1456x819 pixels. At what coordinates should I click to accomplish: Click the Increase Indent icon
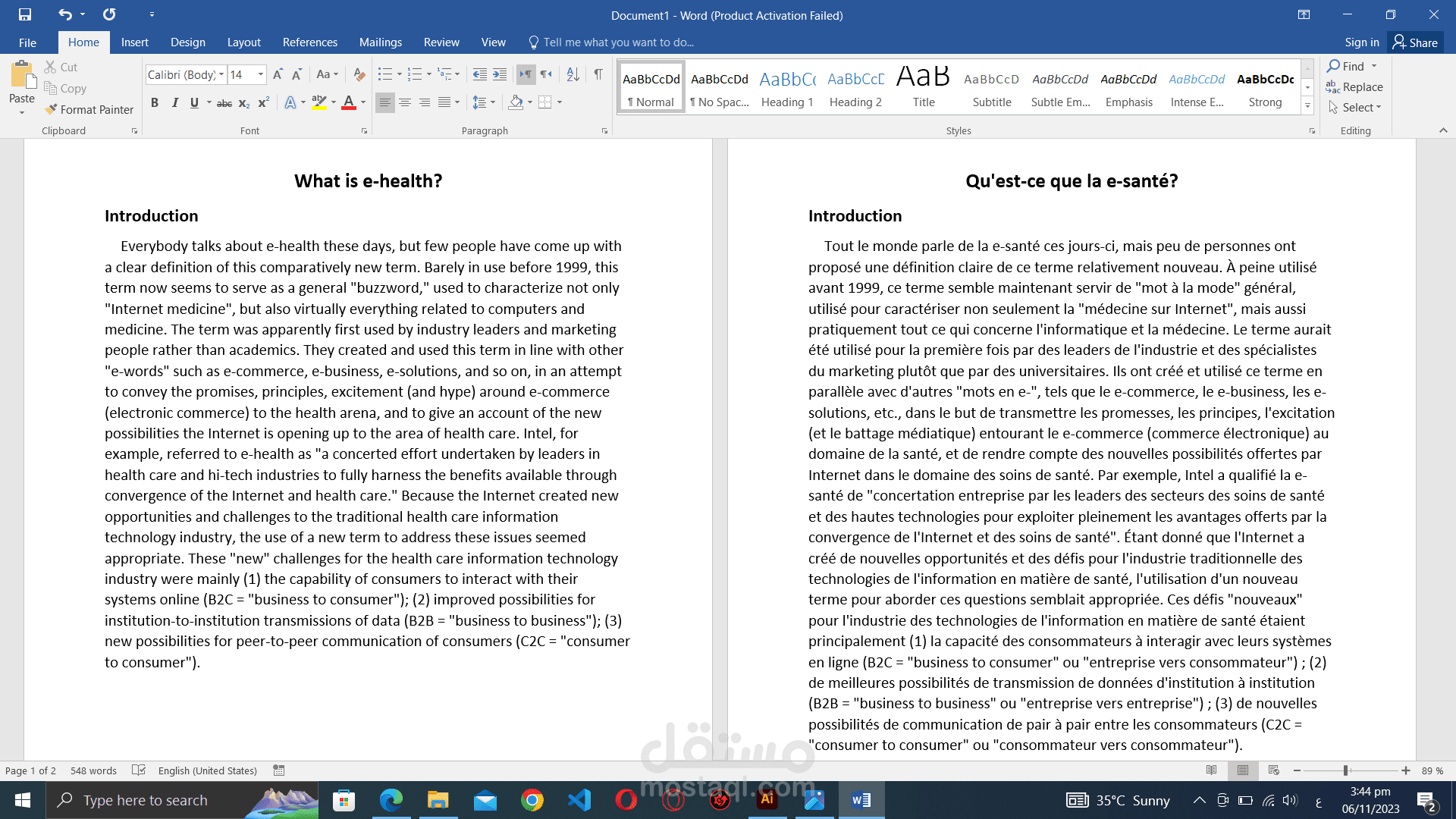(x=500, y=74)
